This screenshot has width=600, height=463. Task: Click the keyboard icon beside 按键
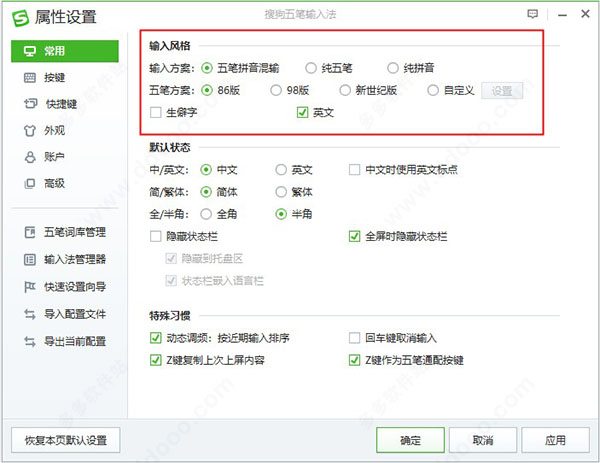point(30,78)
